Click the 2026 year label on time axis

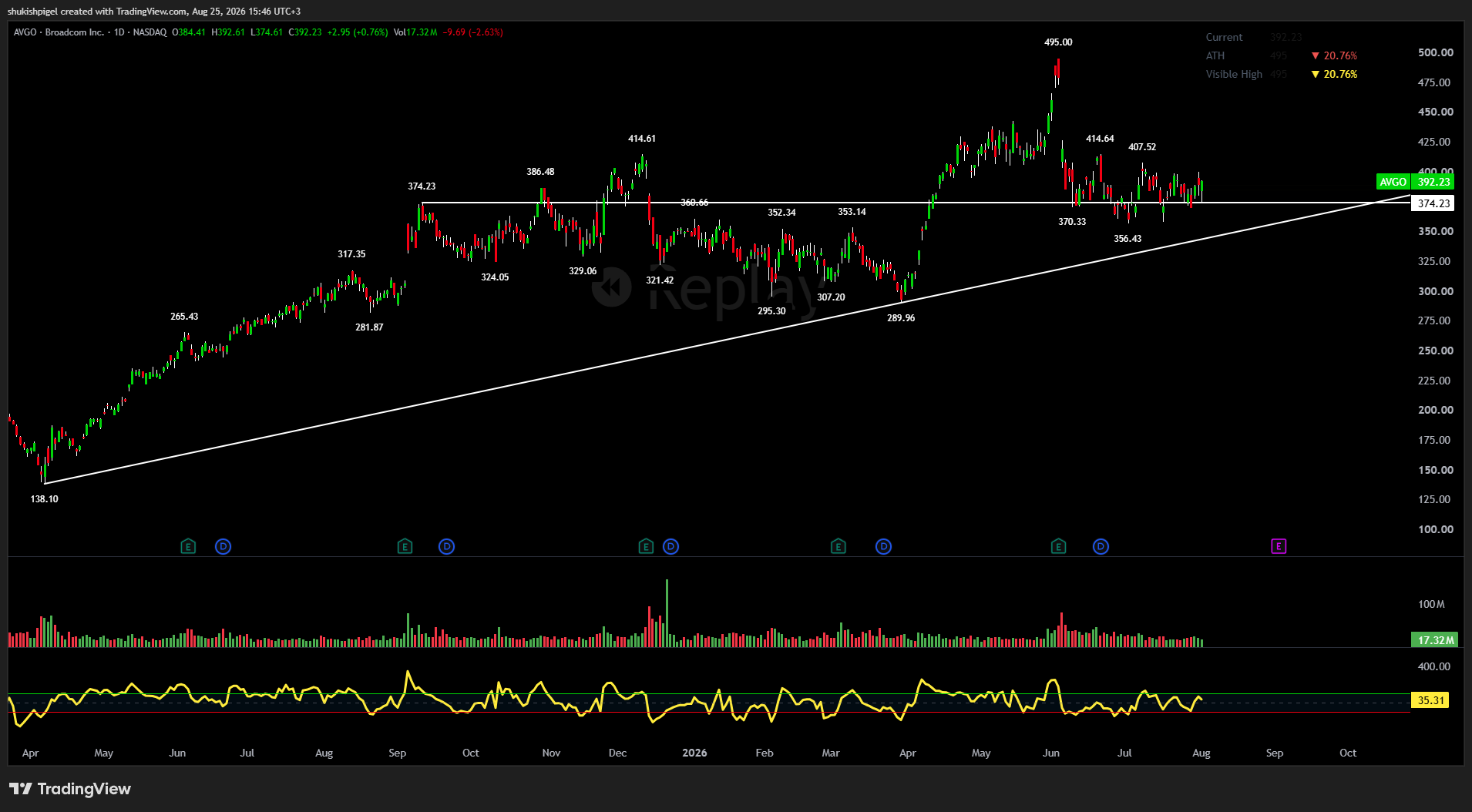(x=694, y=753)
